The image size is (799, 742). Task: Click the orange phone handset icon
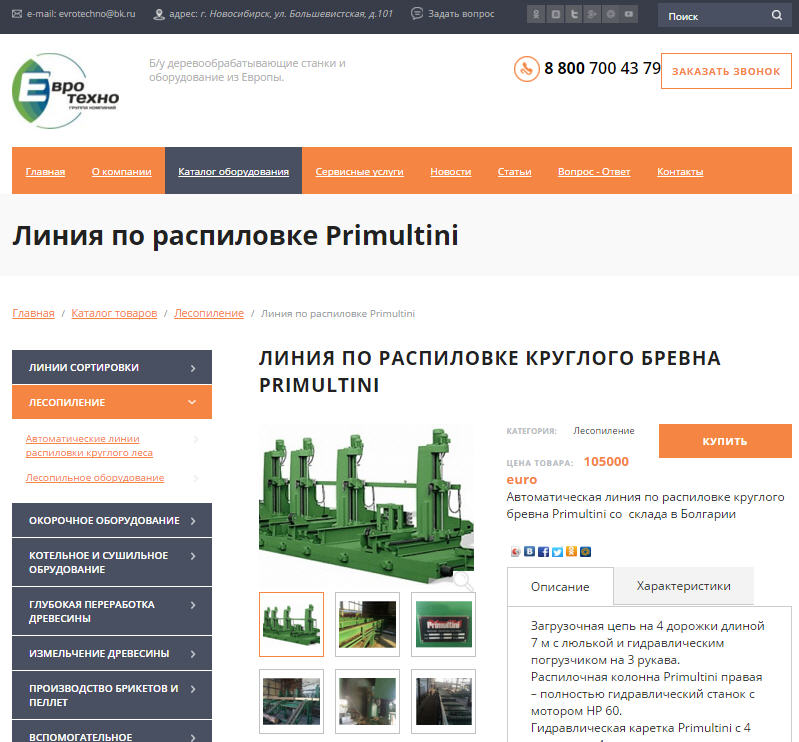point(526,69)
